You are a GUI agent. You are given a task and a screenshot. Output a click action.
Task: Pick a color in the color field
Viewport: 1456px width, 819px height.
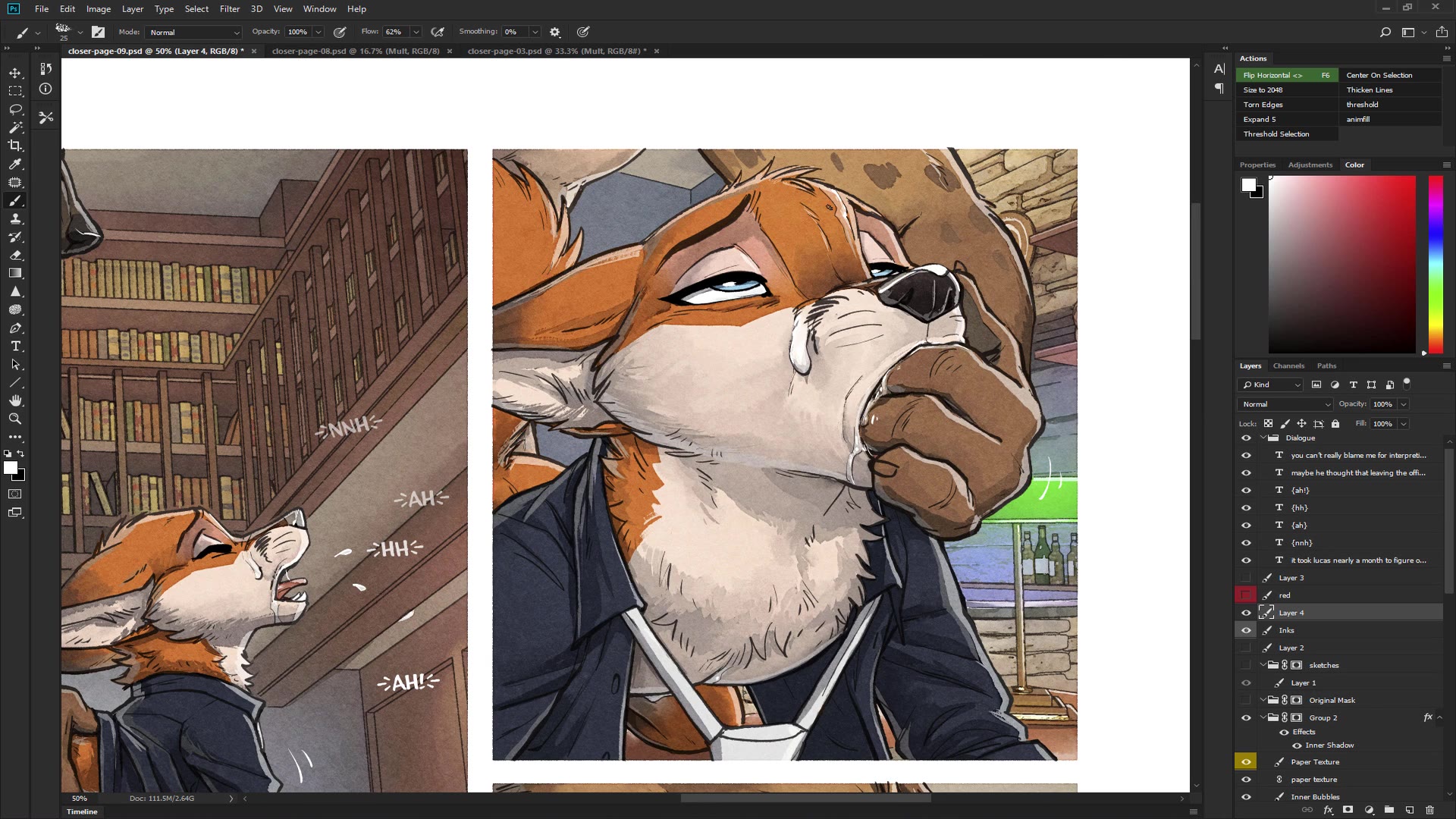click(x=1342, y=265)
